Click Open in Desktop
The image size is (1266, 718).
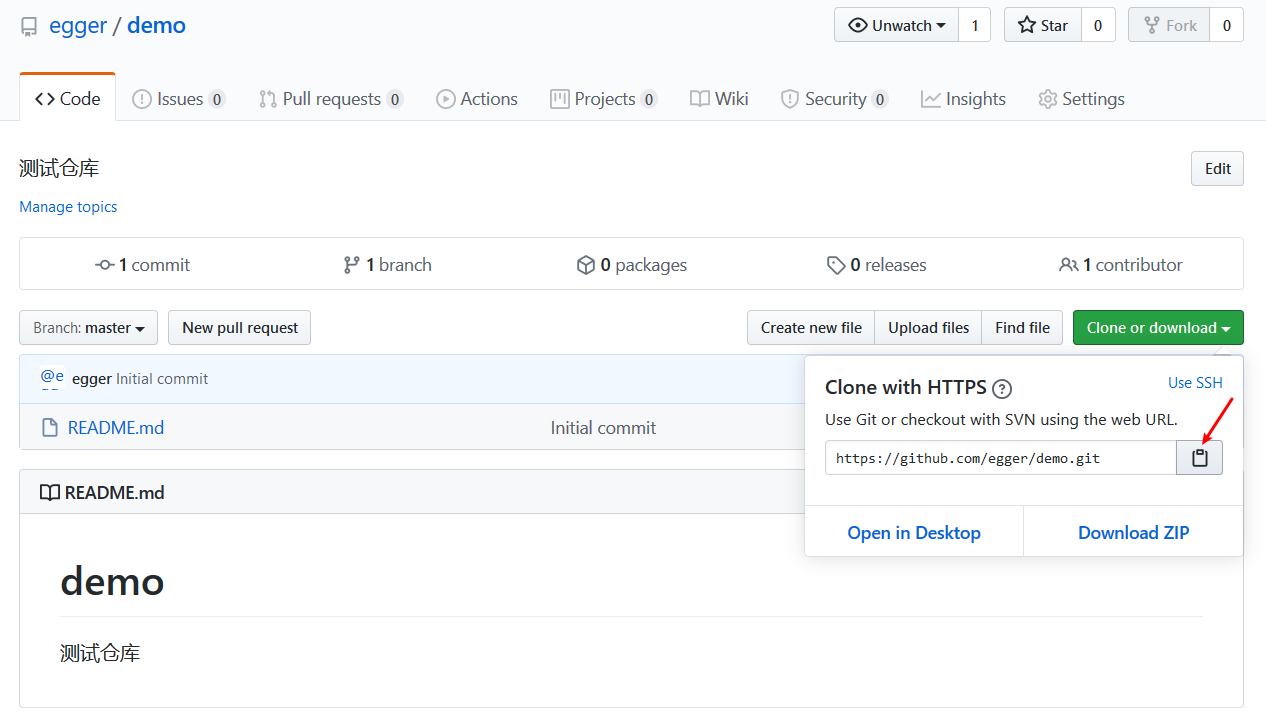click(914, 533)
